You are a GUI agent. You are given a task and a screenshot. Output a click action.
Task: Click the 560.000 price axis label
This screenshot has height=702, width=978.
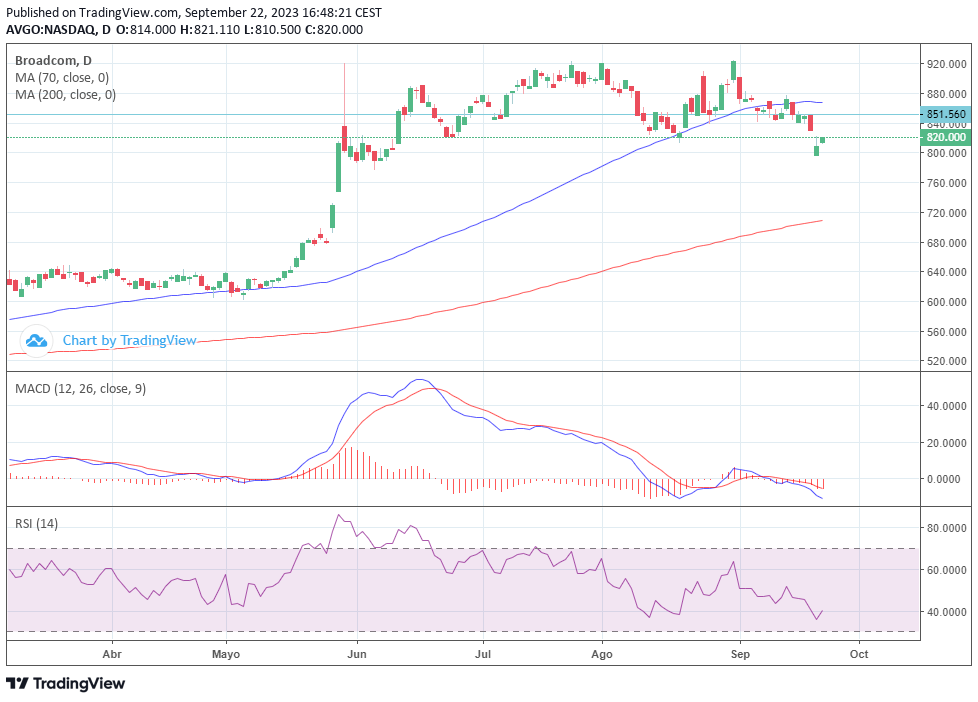(x=947, y=332)
